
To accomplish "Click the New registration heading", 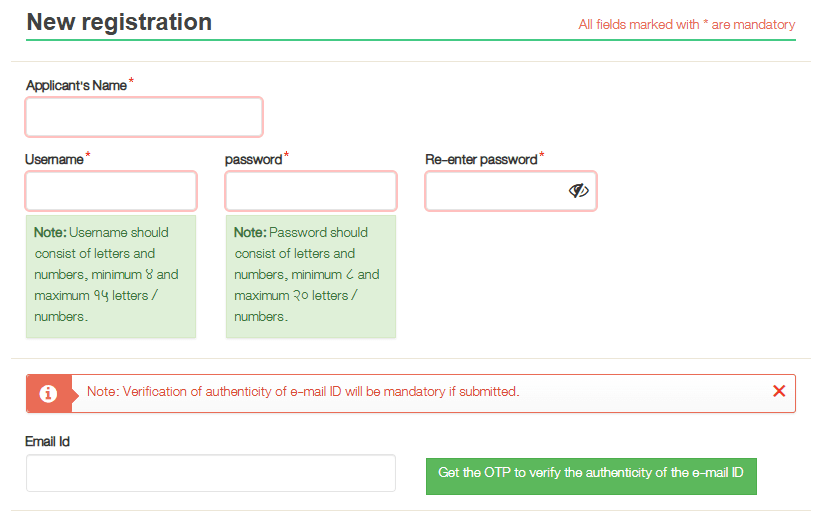I will click(x=119, y=22).
